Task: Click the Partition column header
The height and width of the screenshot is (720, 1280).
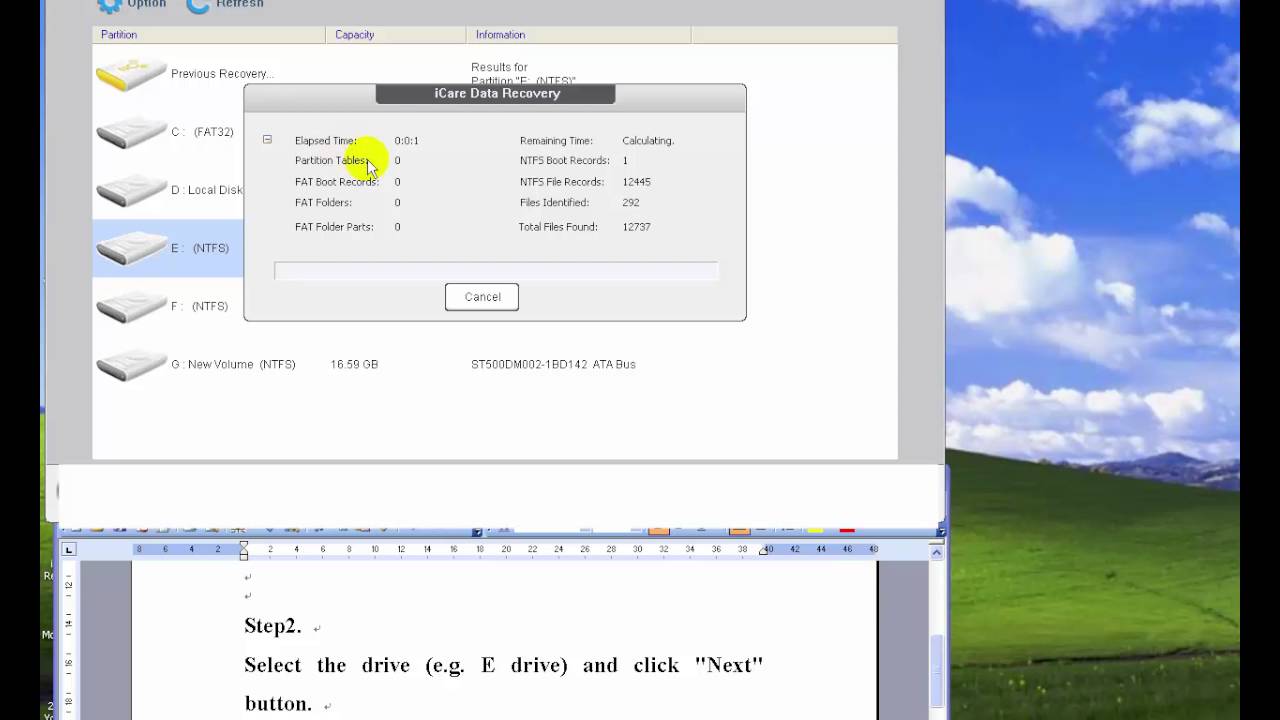Action: [209, 35]
